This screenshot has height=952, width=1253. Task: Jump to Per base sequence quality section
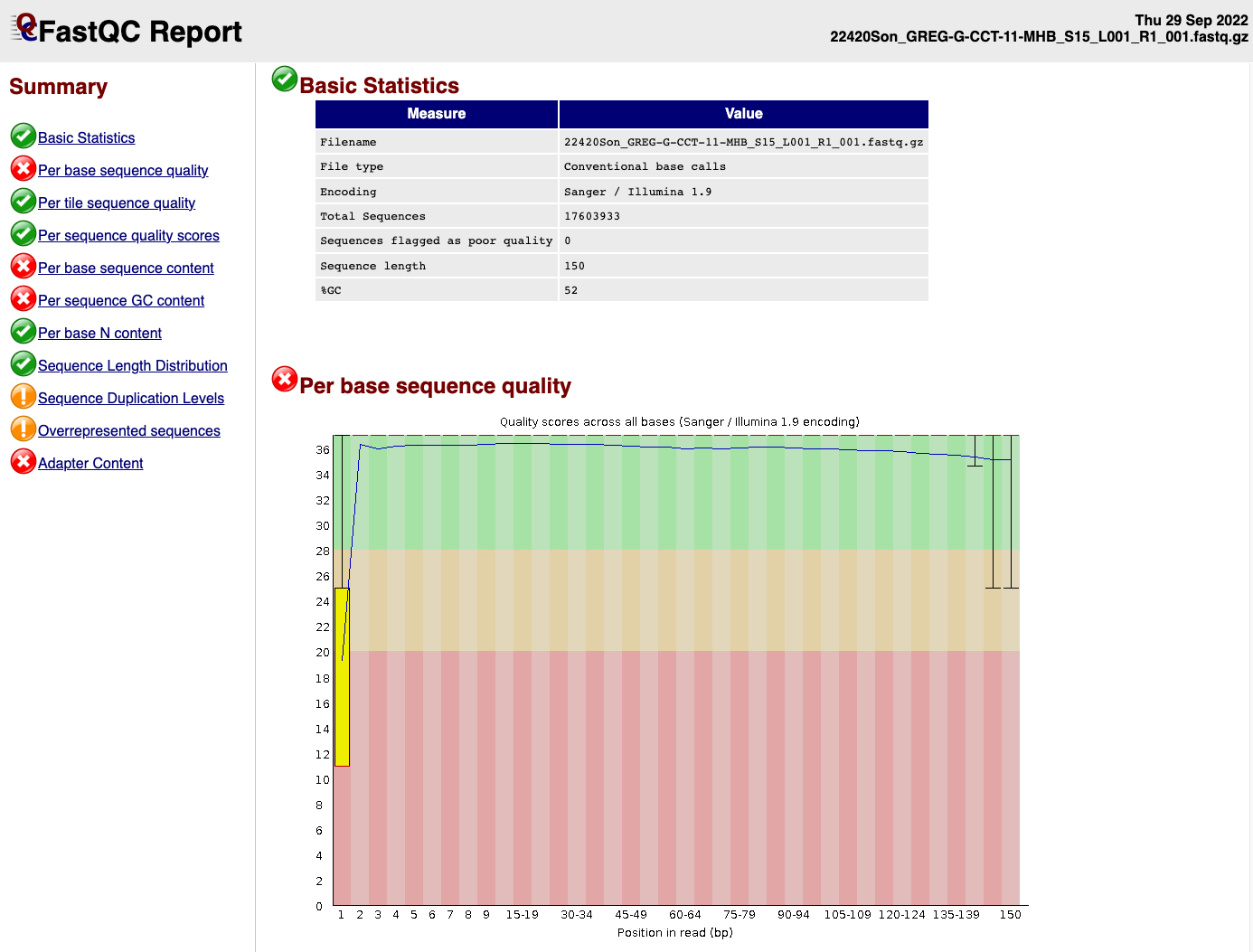(x=123, y=171)
